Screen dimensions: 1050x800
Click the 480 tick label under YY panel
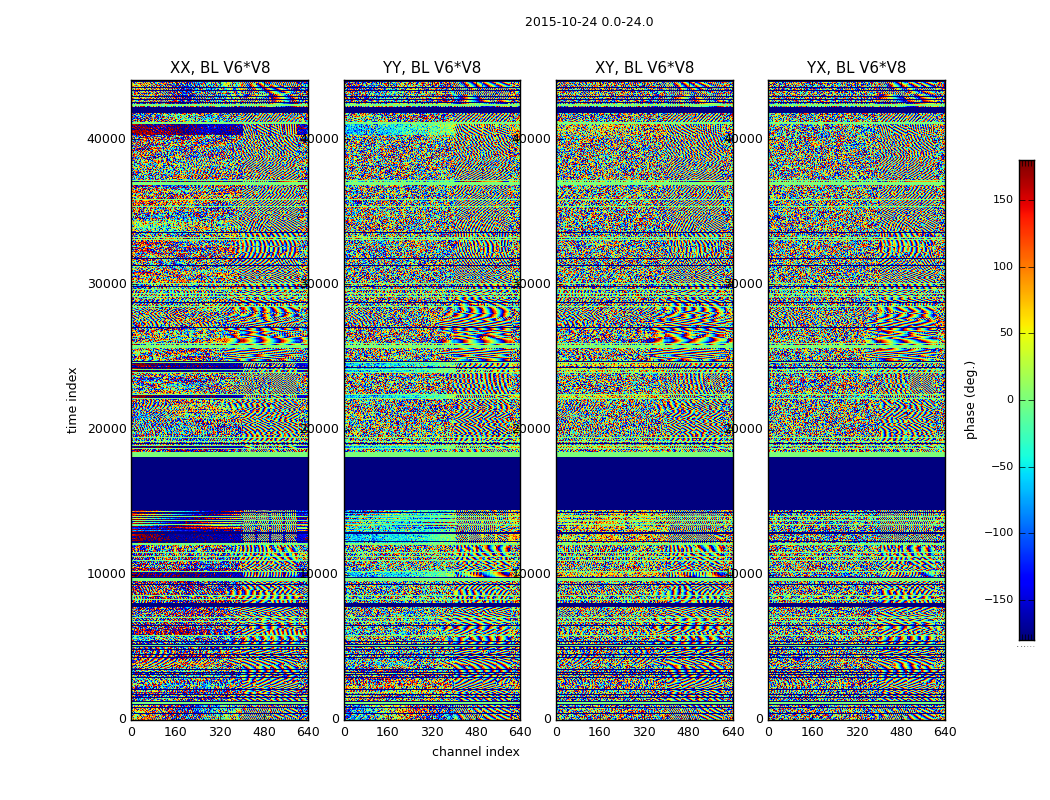pos(476,732)
